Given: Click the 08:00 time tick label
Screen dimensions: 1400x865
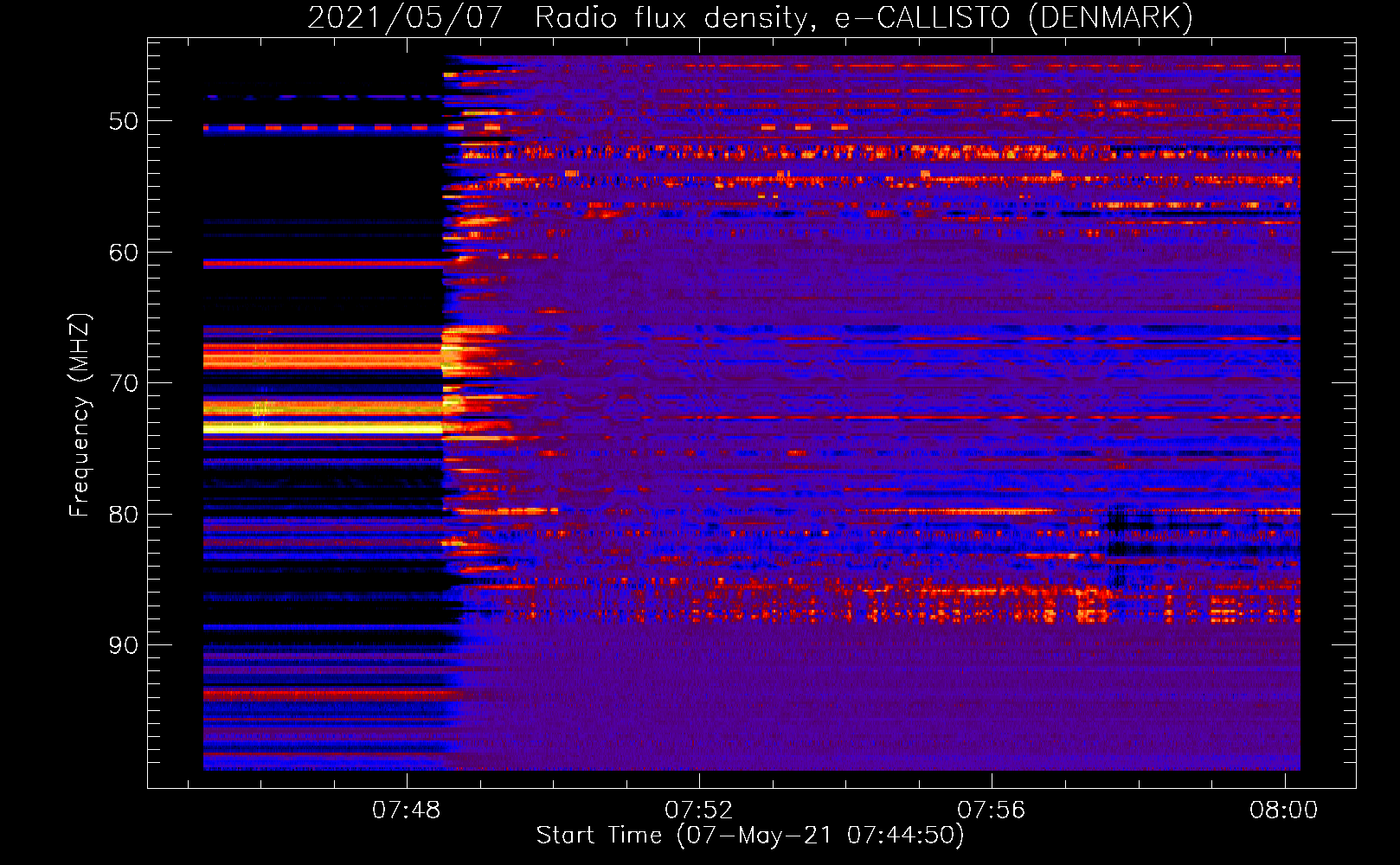Looking at the screenshot, I should pos(1284,811).
